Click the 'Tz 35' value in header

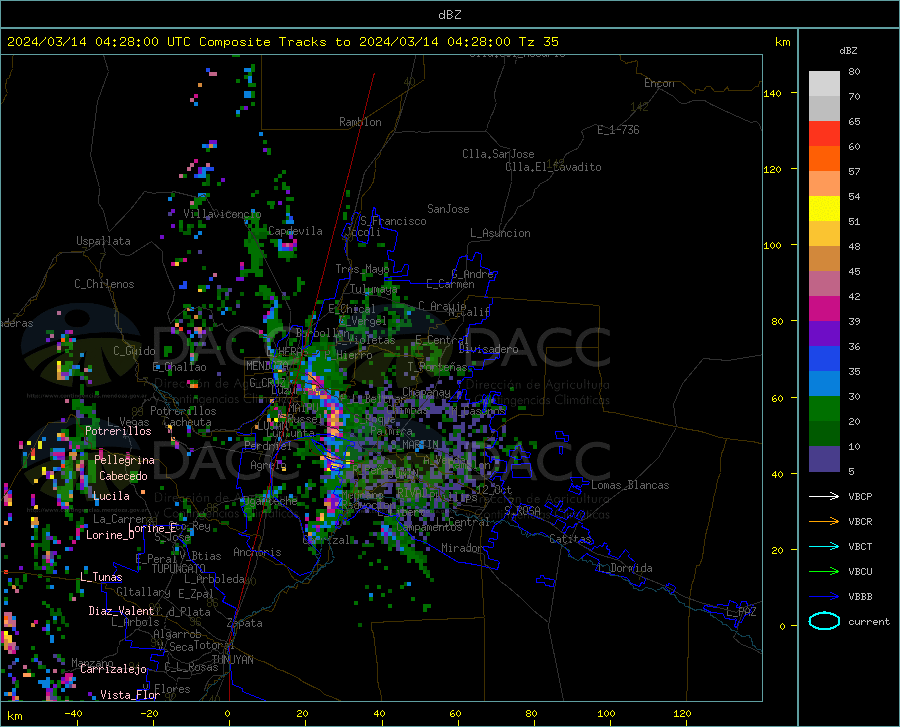[x=539, y=42]
